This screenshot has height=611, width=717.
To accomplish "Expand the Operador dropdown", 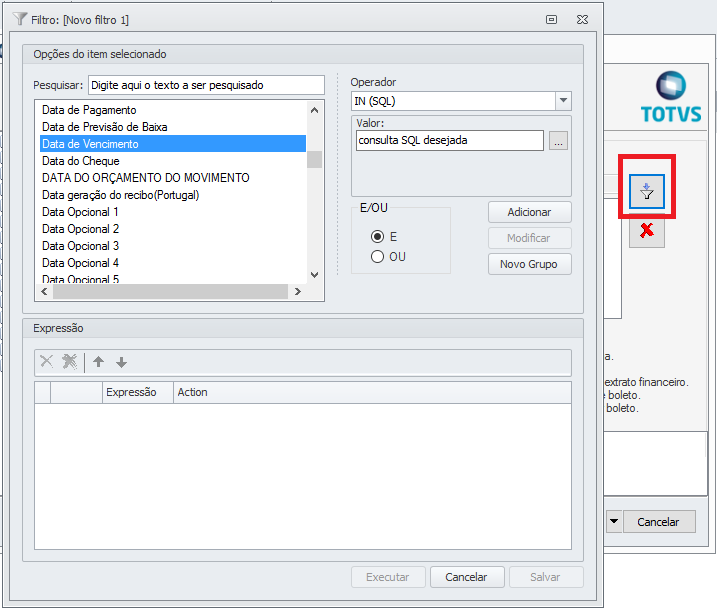I will click(x=563, y=101).
